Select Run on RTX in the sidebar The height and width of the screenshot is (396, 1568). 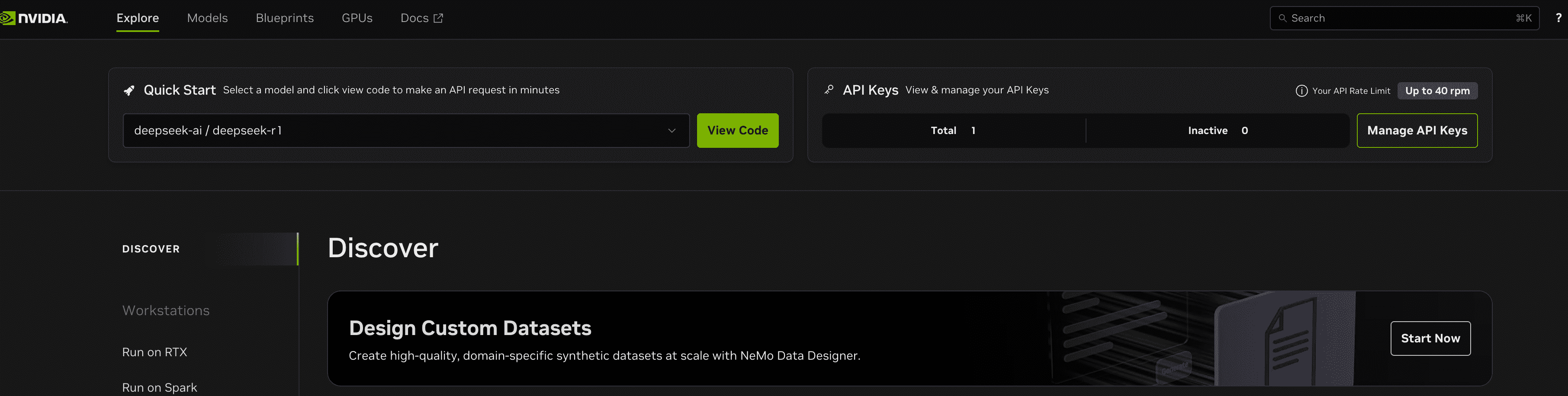[154, 352]
